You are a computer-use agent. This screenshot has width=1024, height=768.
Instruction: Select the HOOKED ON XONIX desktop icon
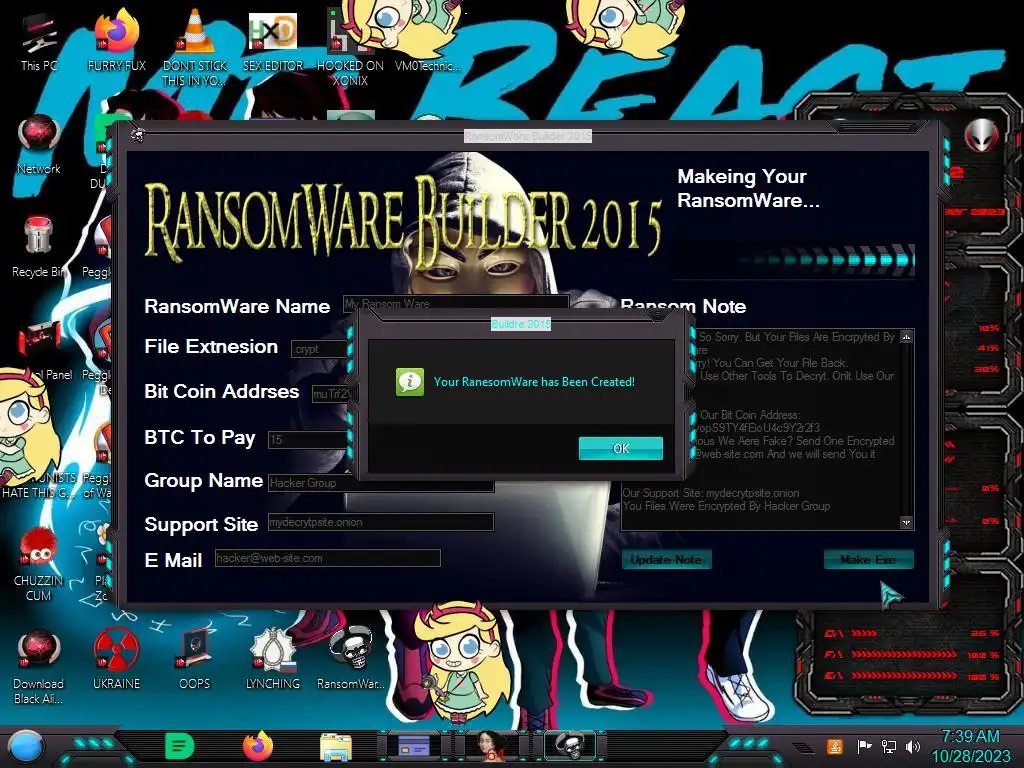(x=350, y=47)
